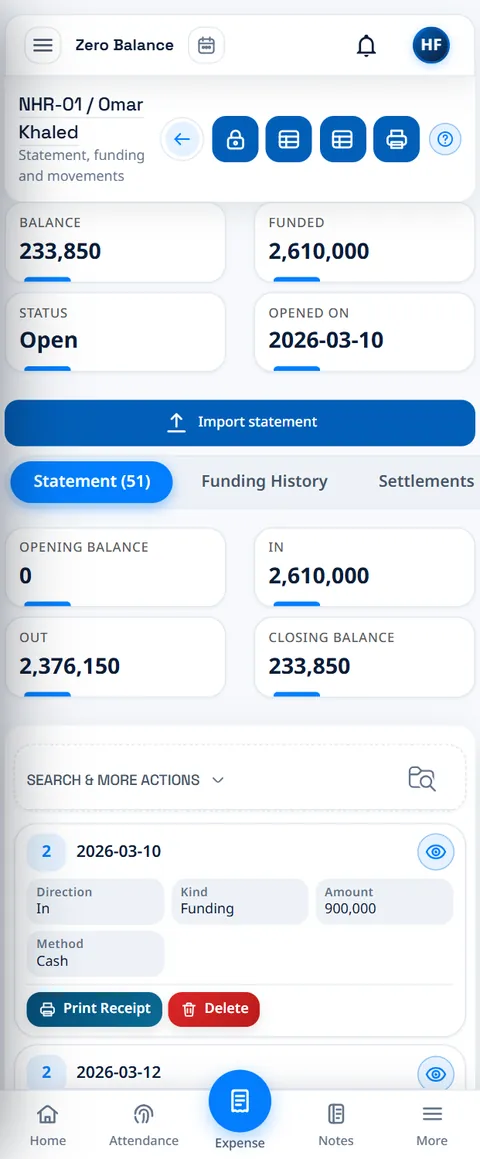Click the Funded 2,610,000 card
Viewport: 480px width, 1159px height.
(x=365, y=243)
